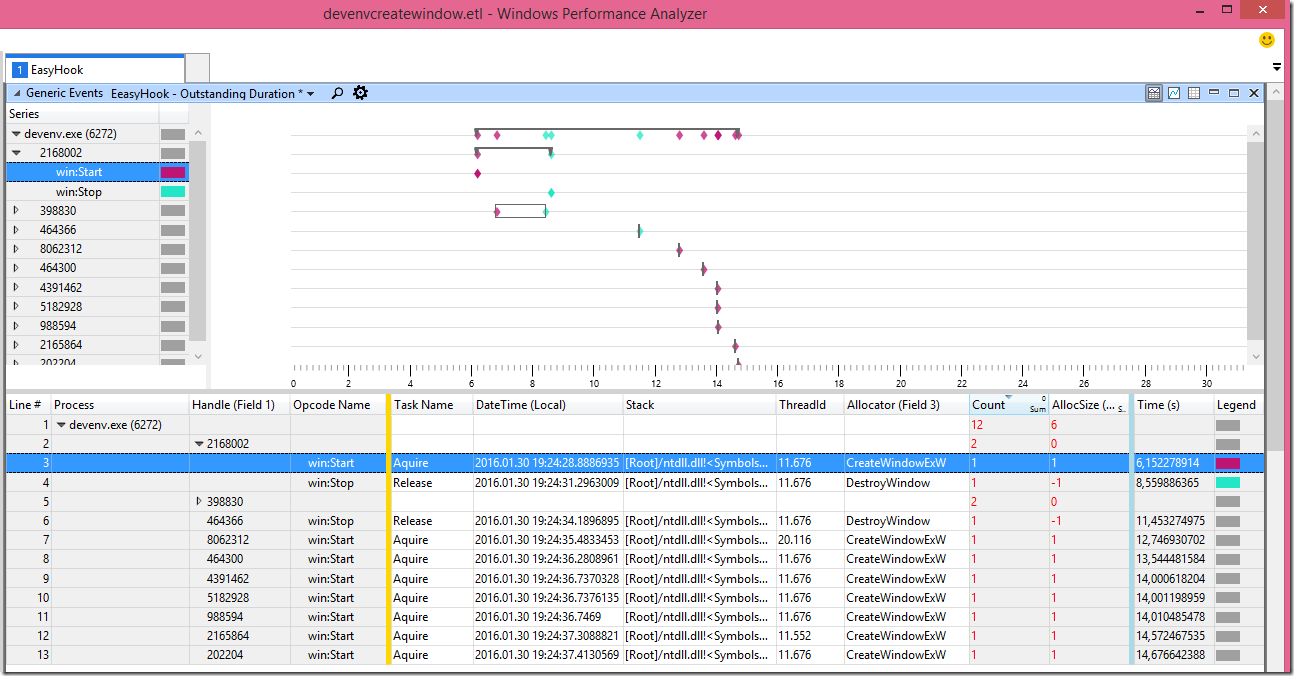Select table row with handle 8062312
The height and width of the screenshot is (676, 1294).
click(634, 540)
